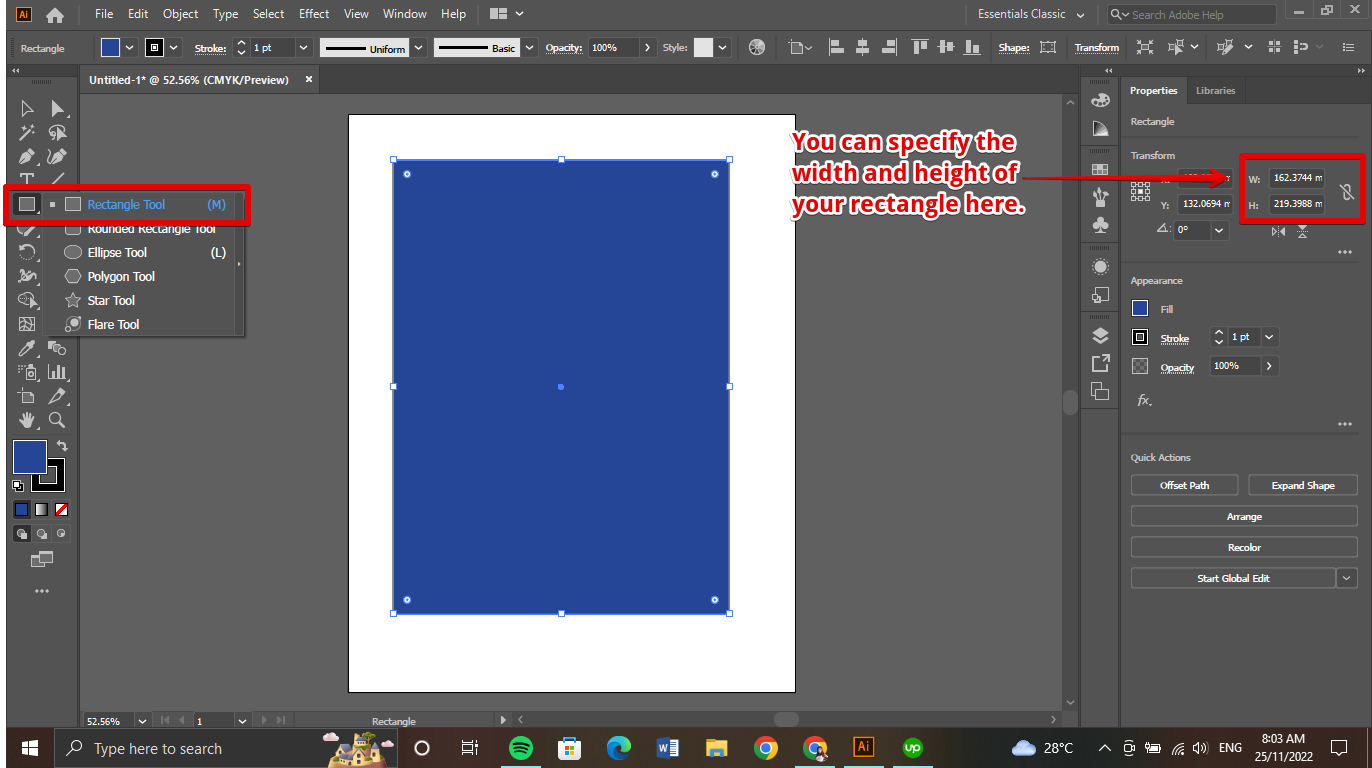Expand the rotation angle dropdown
1372x768 pixels.
[1219, 230]
